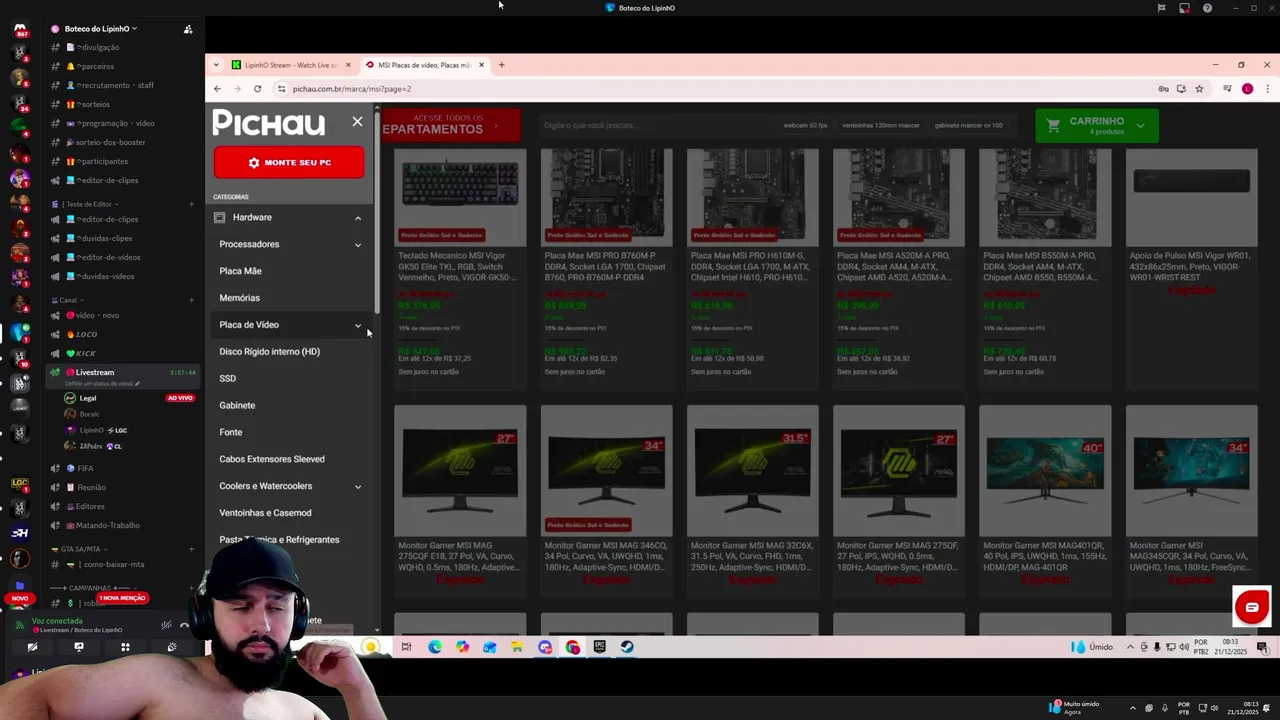Join the FIFA voice channel

85,468
